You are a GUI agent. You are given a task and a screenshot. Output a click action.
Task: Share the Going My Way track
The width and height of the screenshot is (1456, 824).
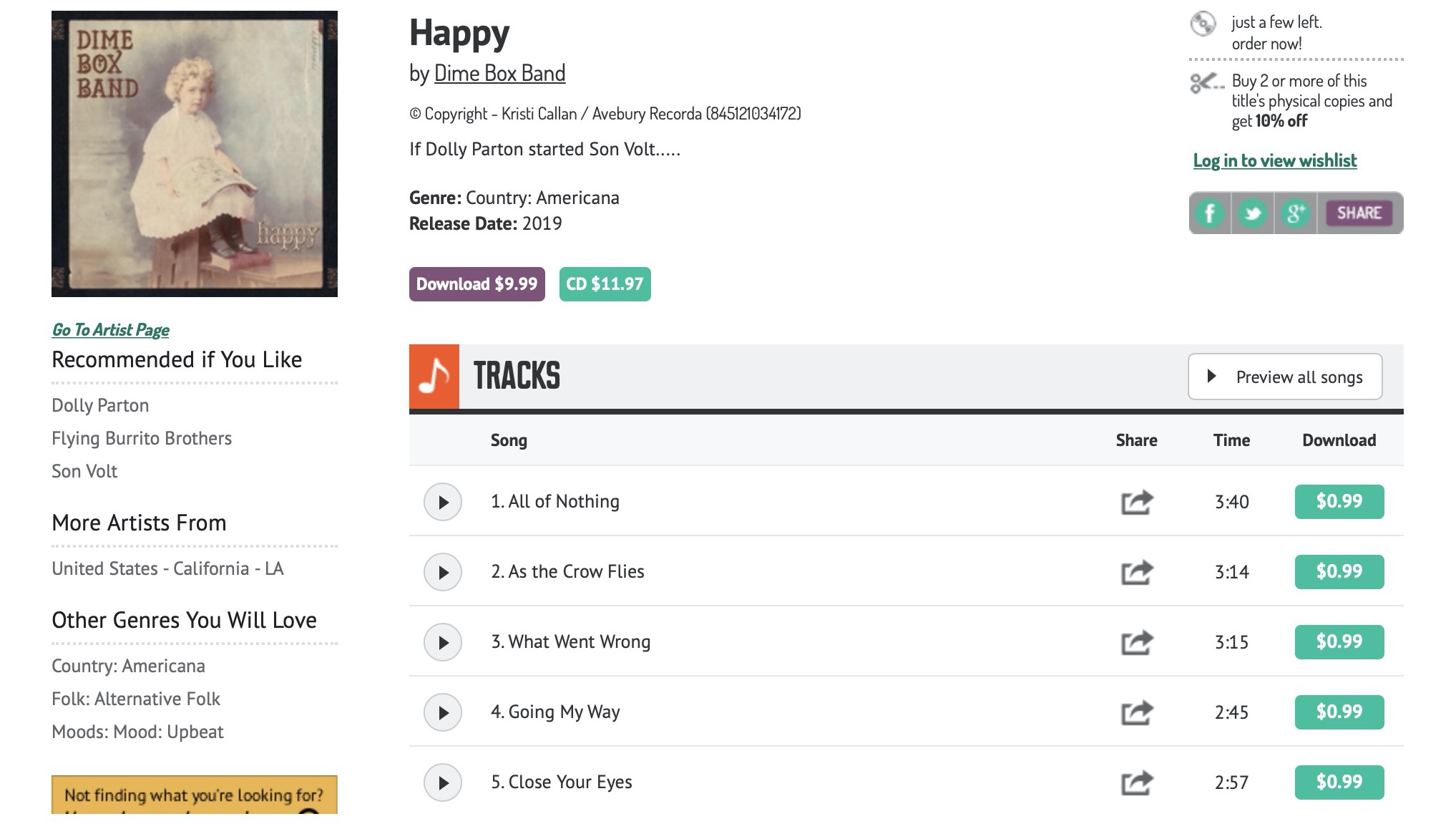pyautogui.click(x=1136, y=712)
